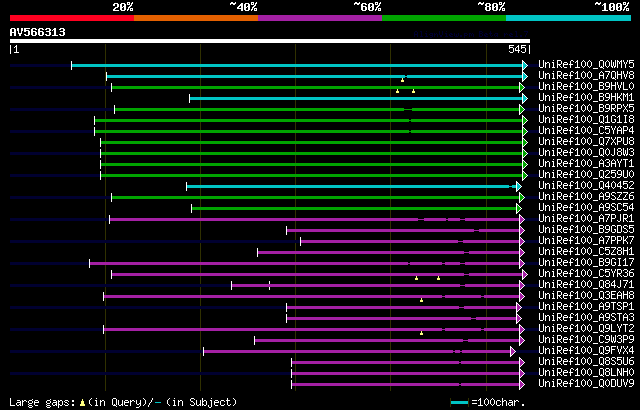Click the cyan ~100% identity legend segment
The height and width of the screenshot is (410, 640).
click(569, 18)
